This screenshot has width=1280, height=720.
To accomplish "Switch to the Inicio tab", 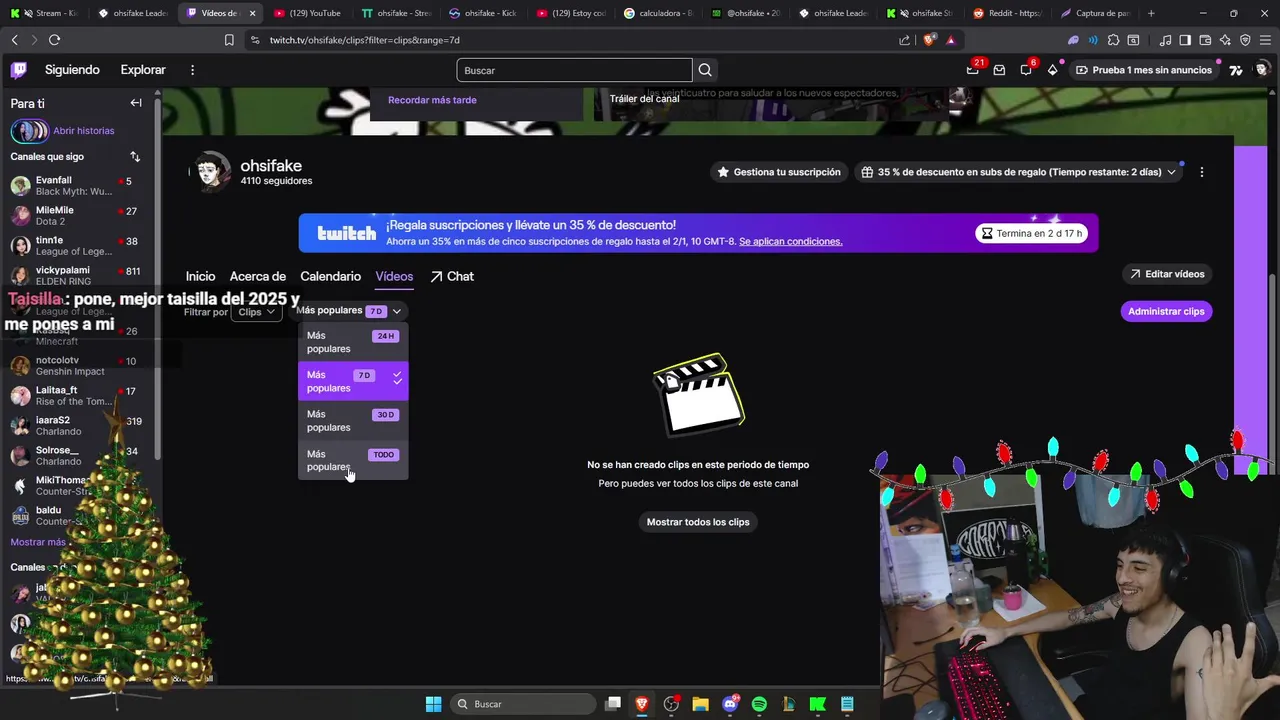I will pos(200,276).
